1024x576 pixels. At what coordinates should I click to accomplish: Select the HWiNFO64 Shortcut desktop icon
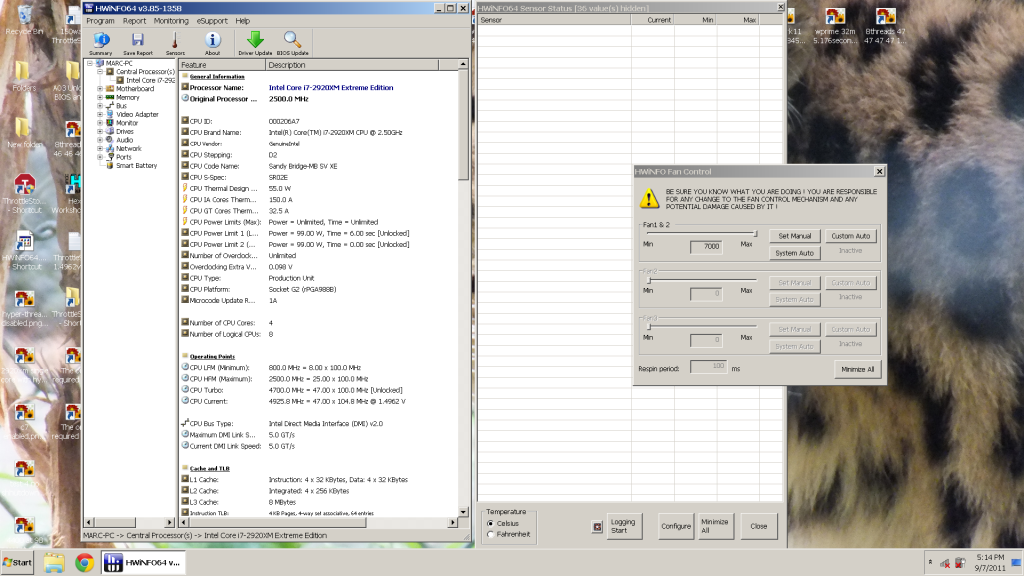coord(24,250)
